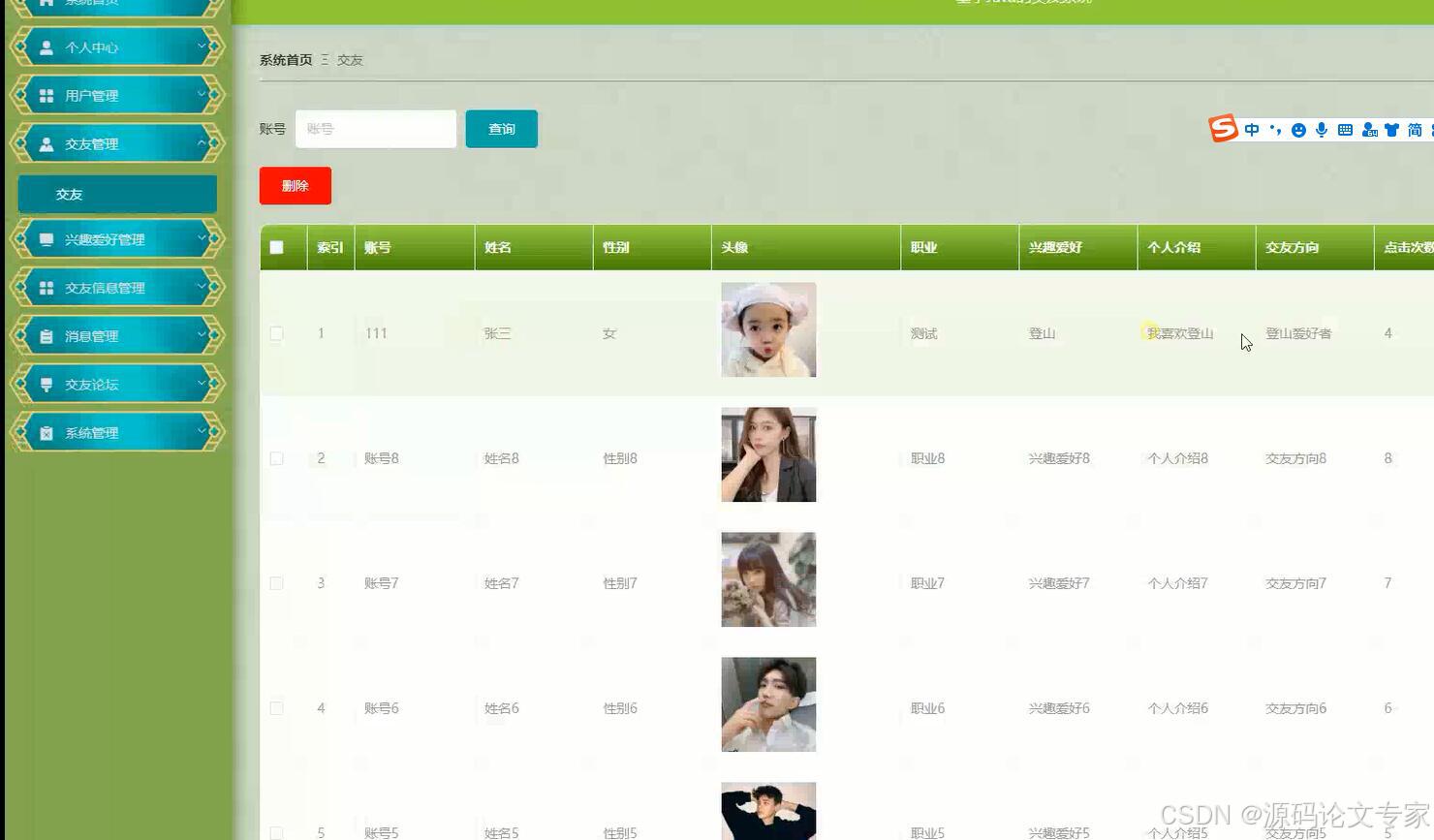This screenshot has height=840, width=1434.
Task: Click the 交友 breadcrumb item
Action: click(x=350, y=60)
